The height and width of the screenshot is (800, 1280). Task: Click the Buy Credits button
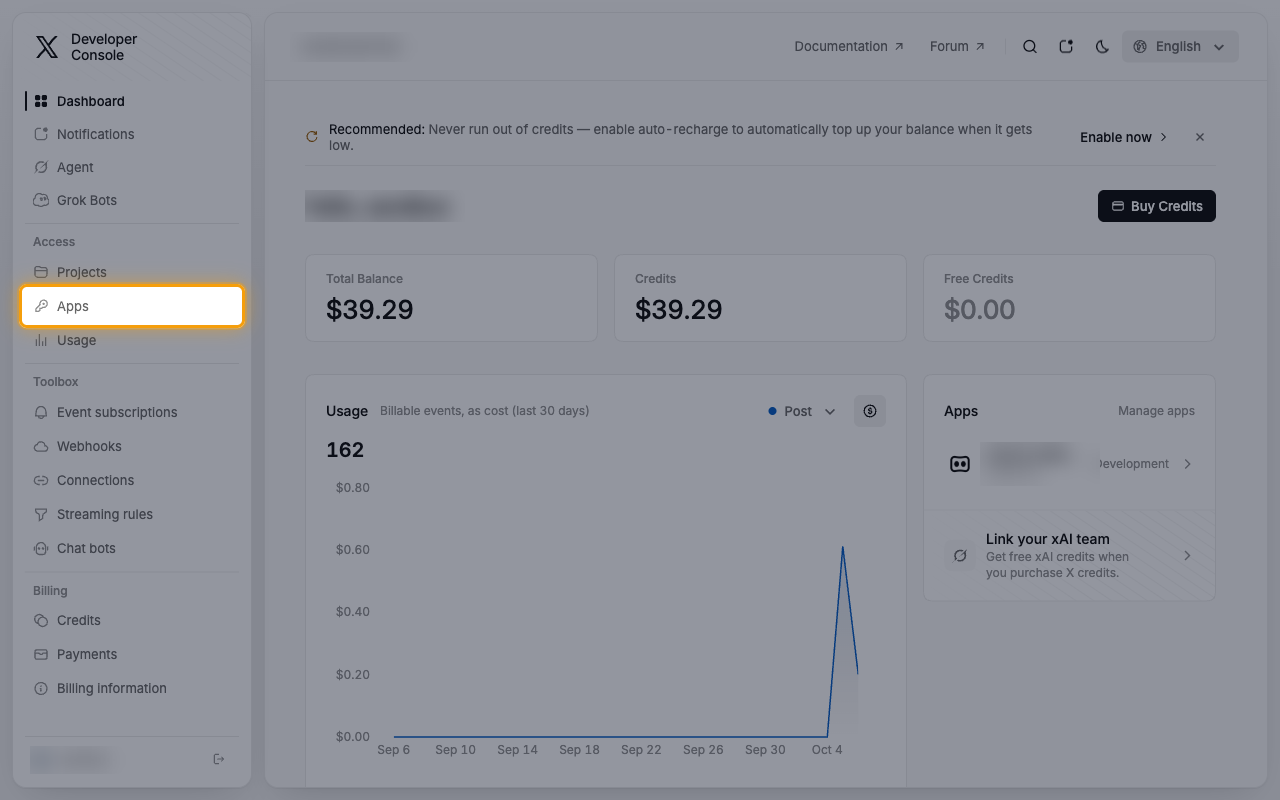(x=1157, y=206)
